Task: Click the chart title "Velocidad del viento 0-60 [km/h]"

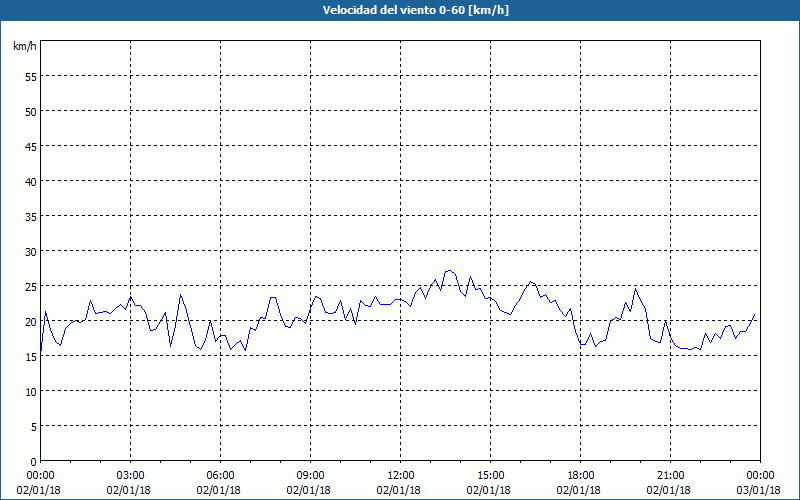Action: [416, 10]
